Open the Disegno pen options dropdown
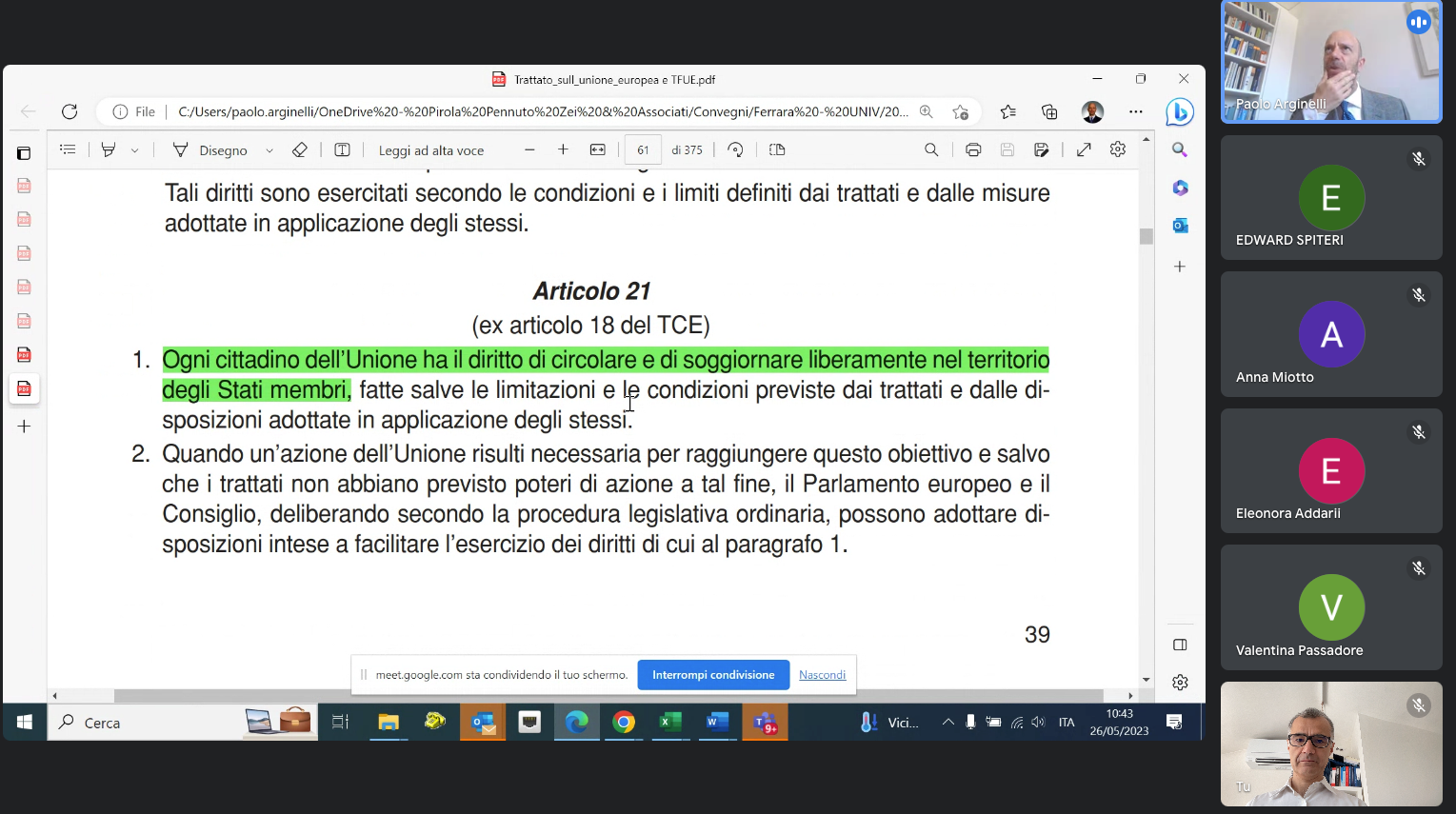The image size is (1456, 814). [x=269, y=150]
